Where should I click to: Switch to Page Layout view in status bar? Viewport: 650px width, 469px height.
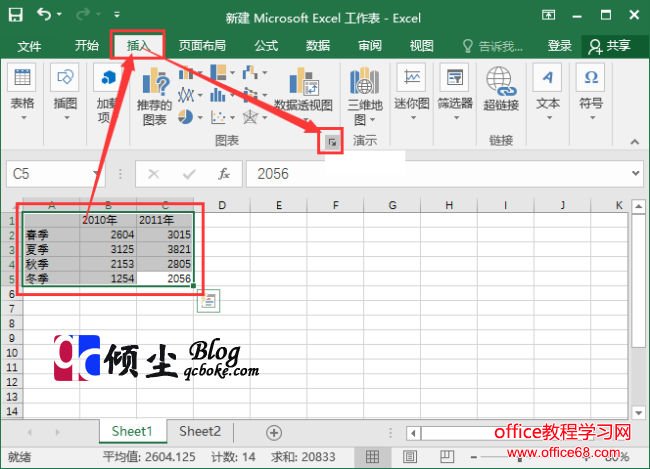[410, 457]
